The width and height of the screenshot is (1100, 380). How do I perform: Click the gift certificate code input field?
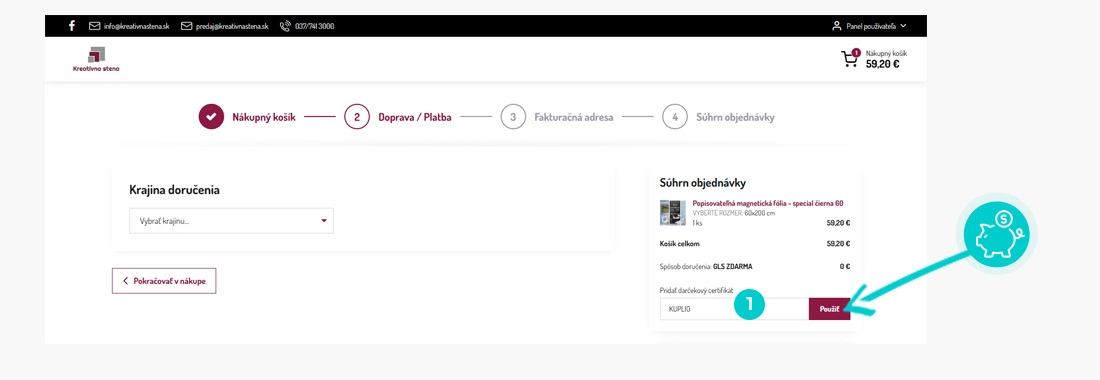point(735,308)
